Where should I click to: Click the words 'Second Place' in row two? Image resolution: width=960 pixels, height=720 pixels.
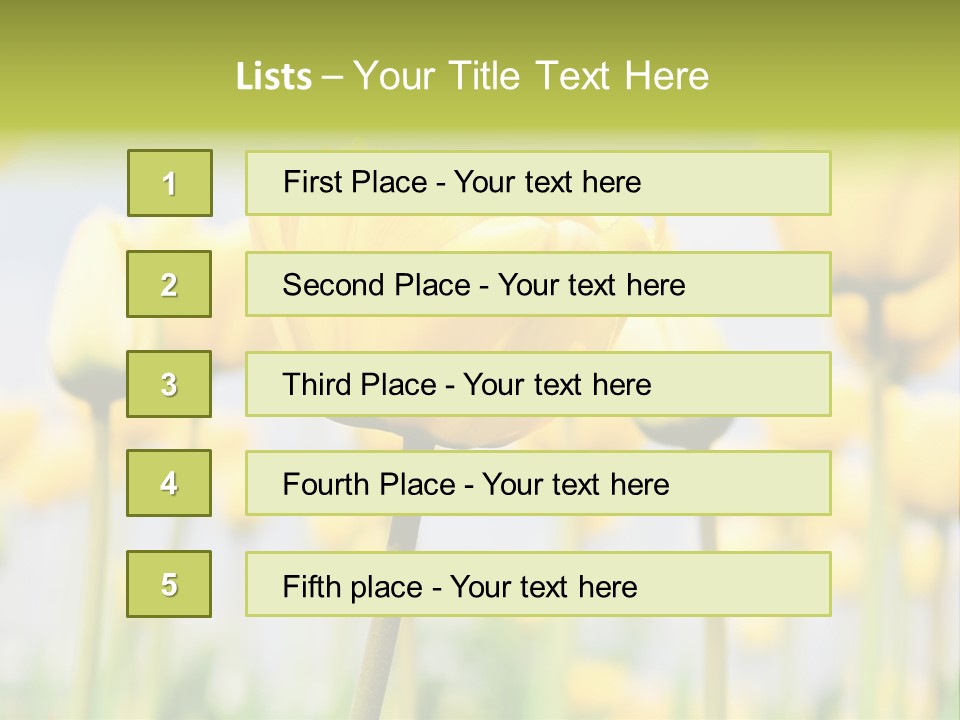(x=376, y=285)
